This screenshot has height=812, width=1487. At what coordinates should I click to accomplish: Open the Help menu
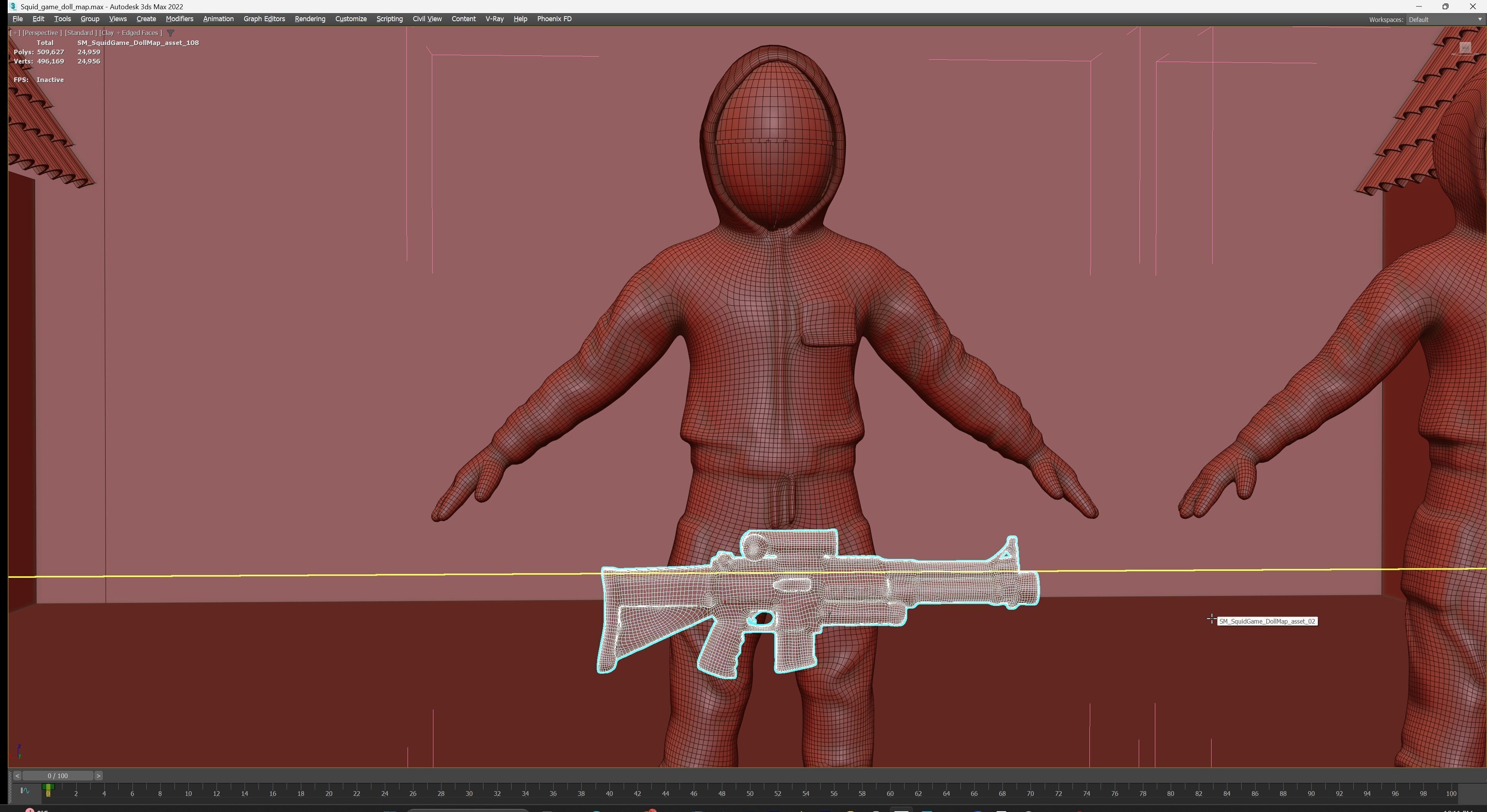pyautogui.click(x=520, y=19)
